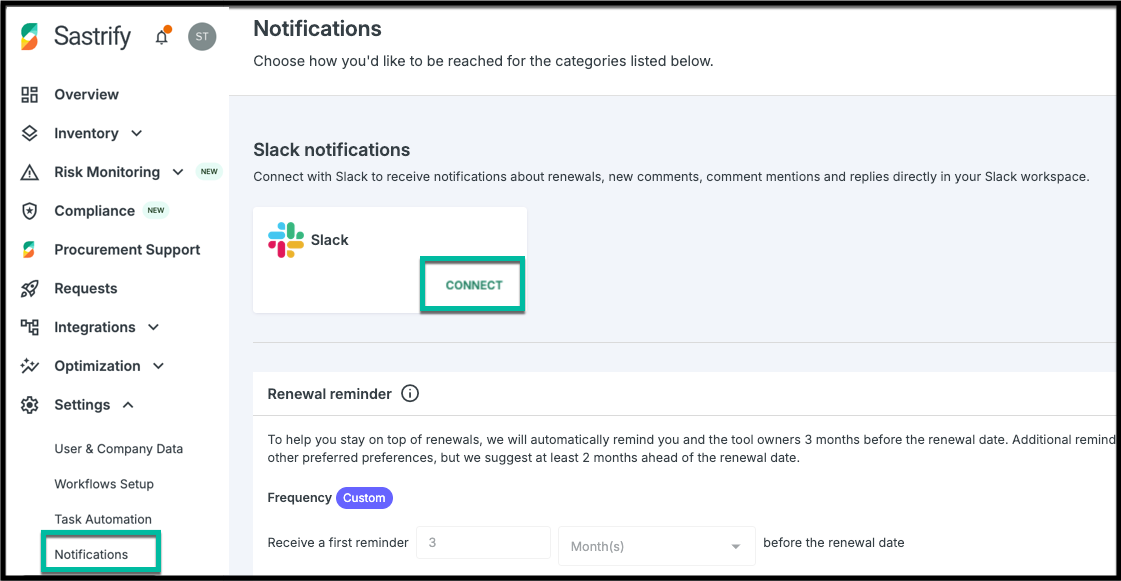Show the Renewal reminder info tooltip

coord(410,394)
